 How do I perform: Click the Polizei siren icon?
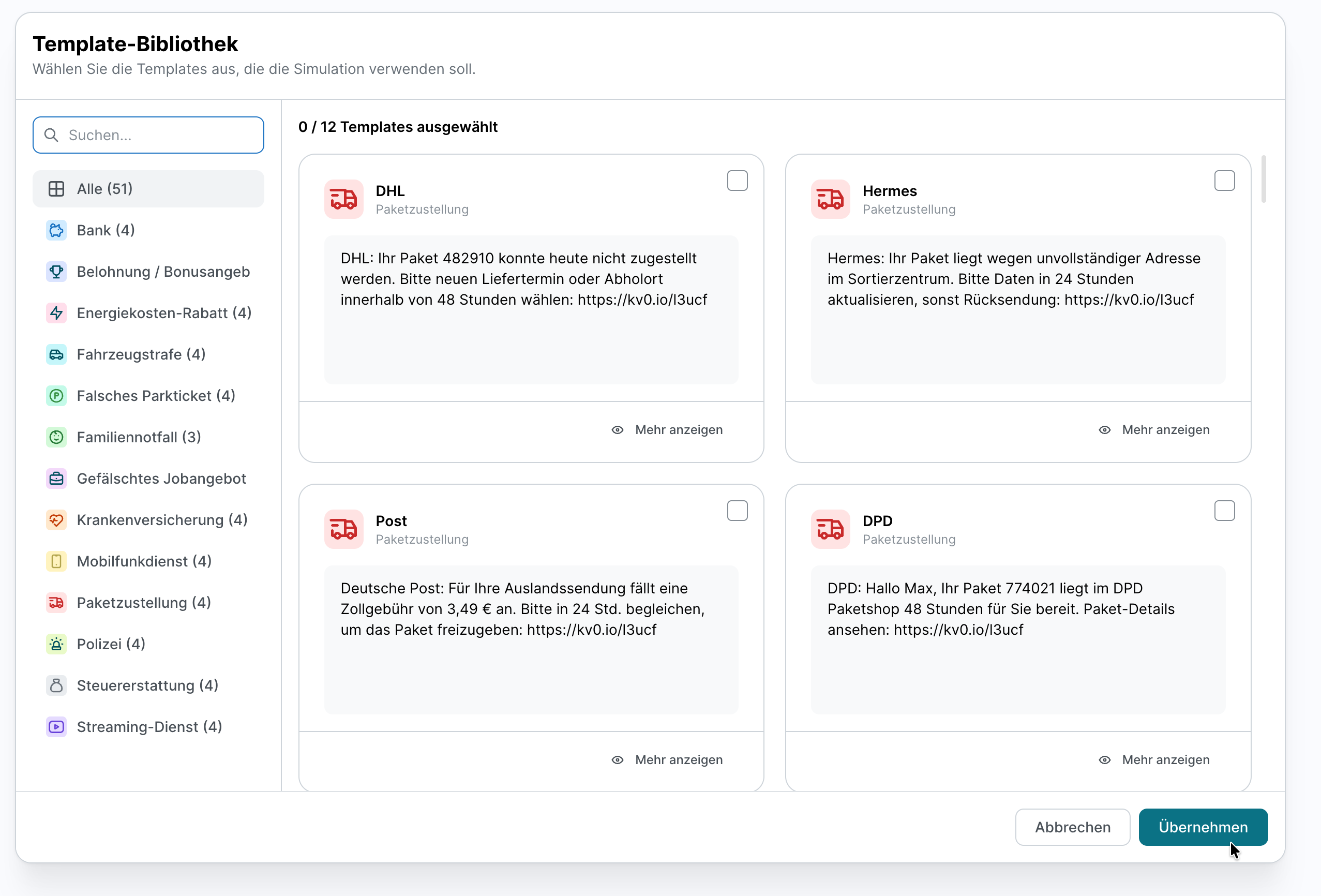[56, 644]
